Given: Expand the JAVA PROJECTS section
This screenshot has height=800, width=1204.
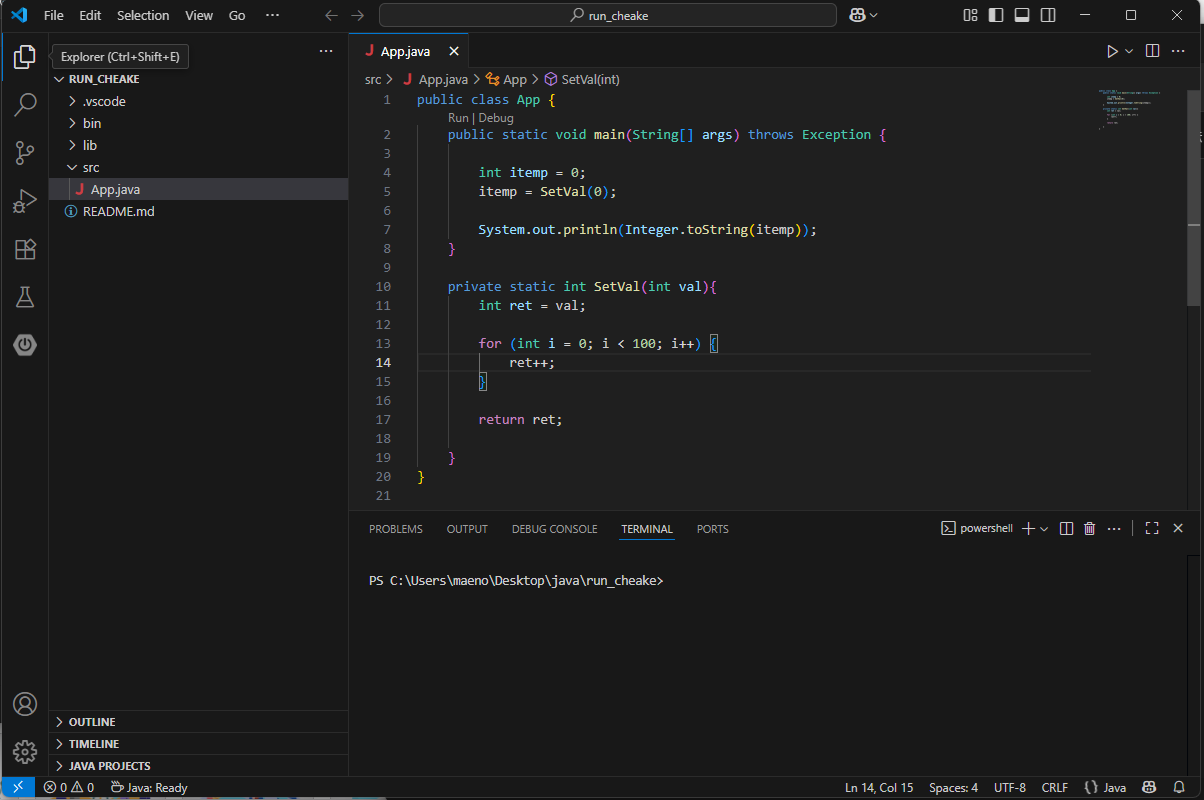Looking at the screenshot, I should pos(198,766).
